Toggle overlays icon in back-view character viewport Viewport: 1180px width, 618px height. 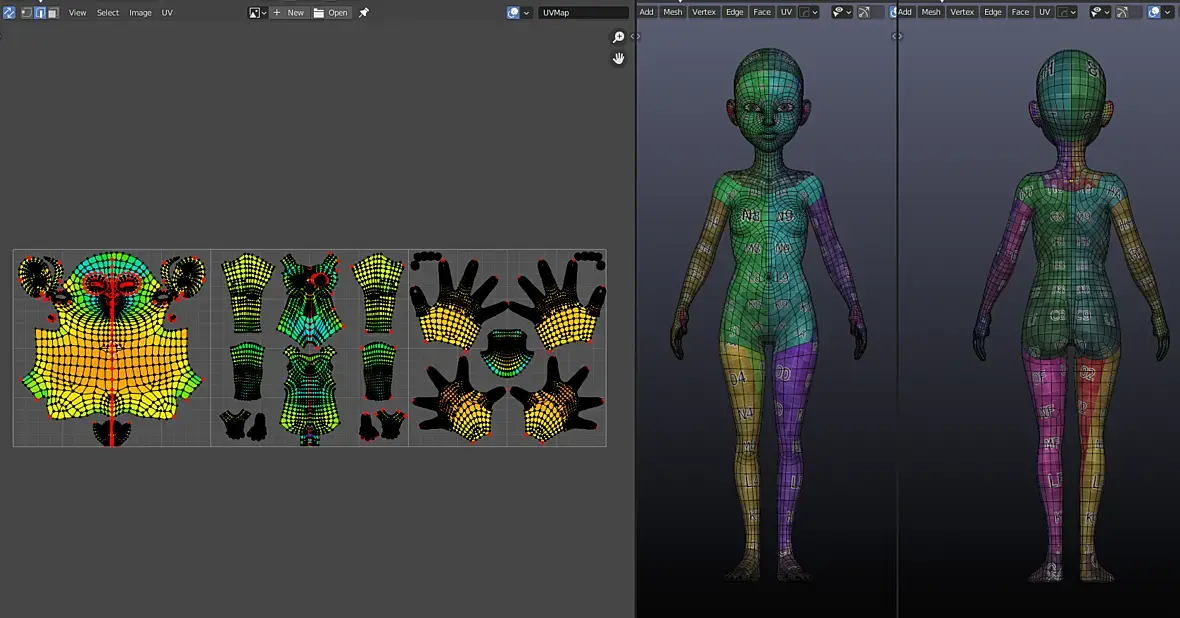coord(1154,12)
